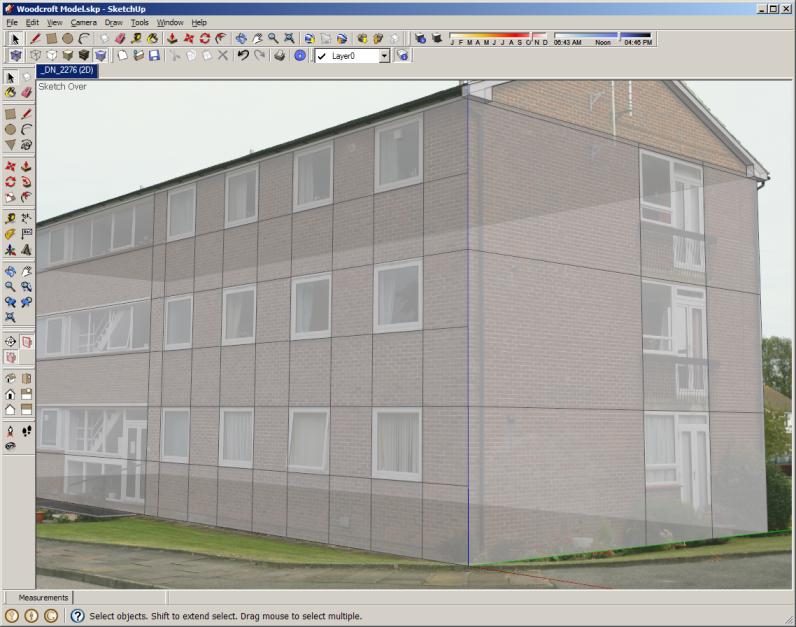Select Zoom Window tool in left toolbar
This screenshot has width=796, height=627.
pyautogui.click(x=26, y=286)
